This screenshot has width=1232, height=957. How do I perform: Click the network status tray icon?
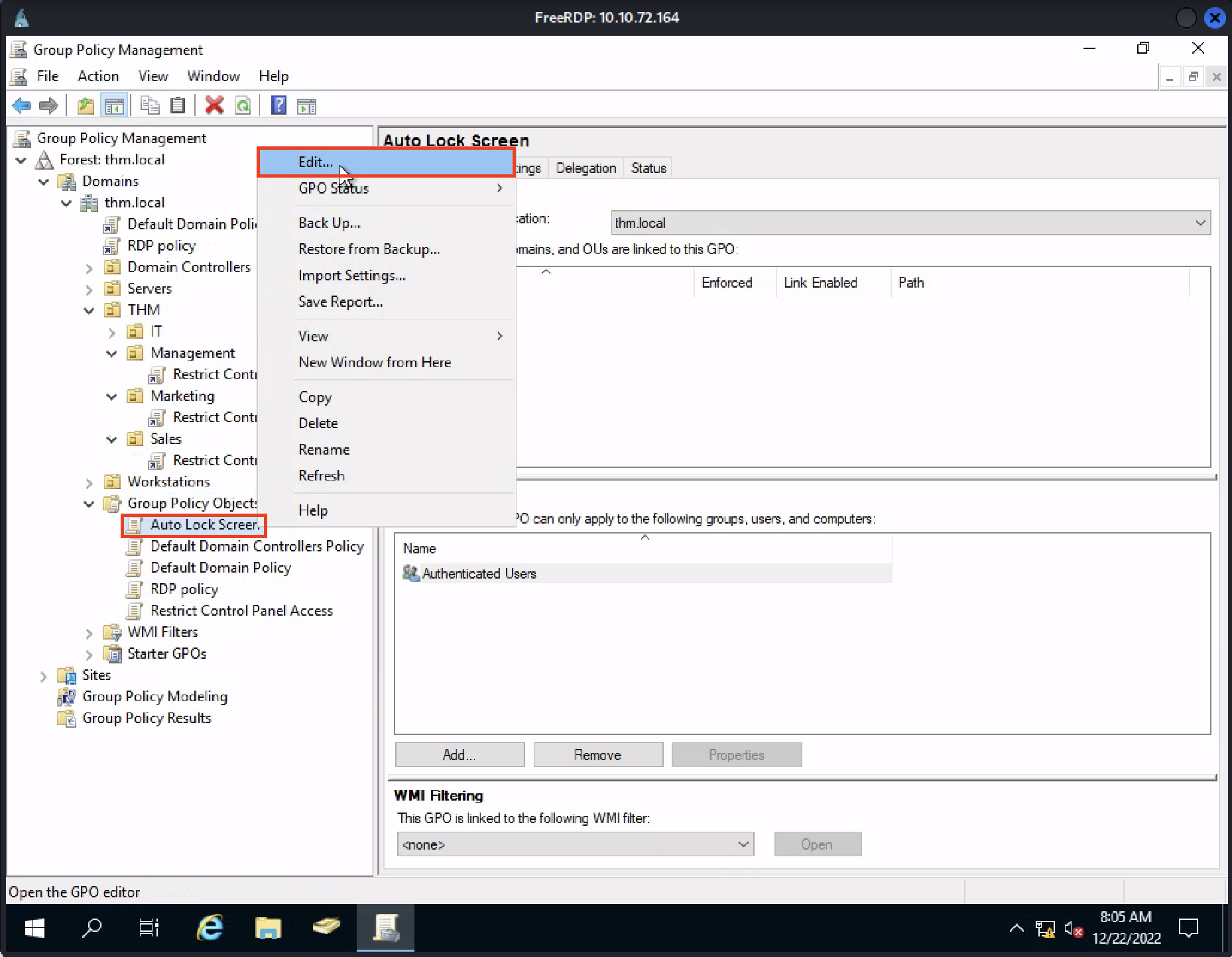[1046, 929]
